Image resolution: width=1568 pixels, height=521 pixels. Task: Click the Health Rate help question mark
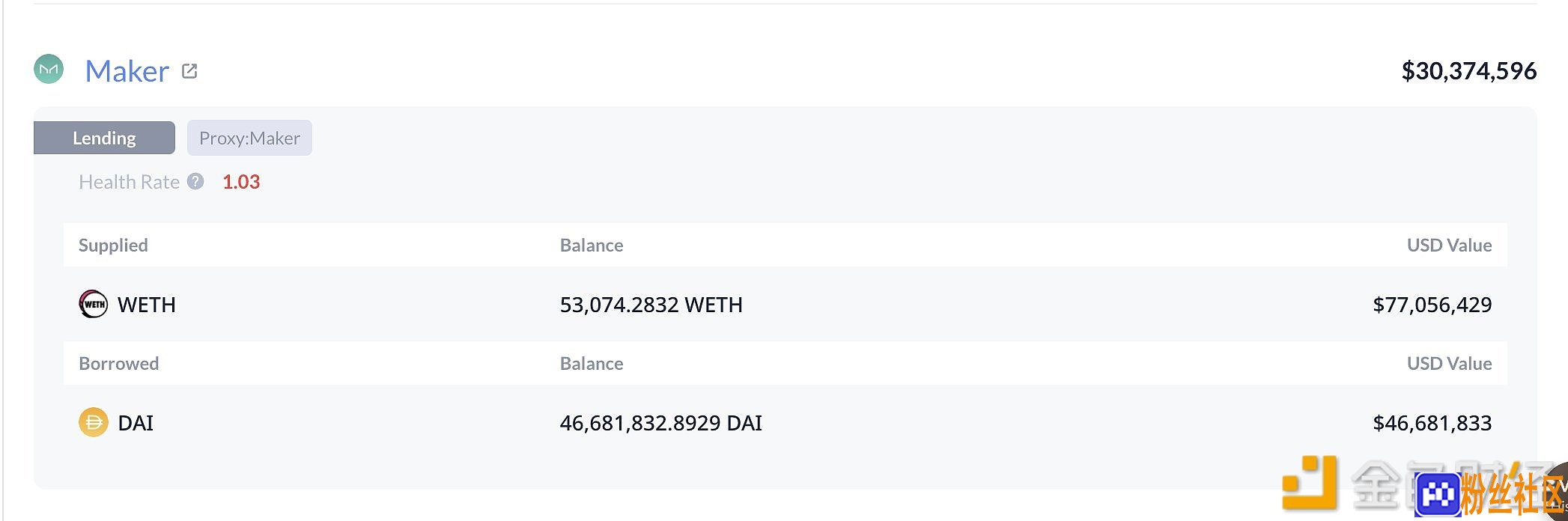click(195, 181)
